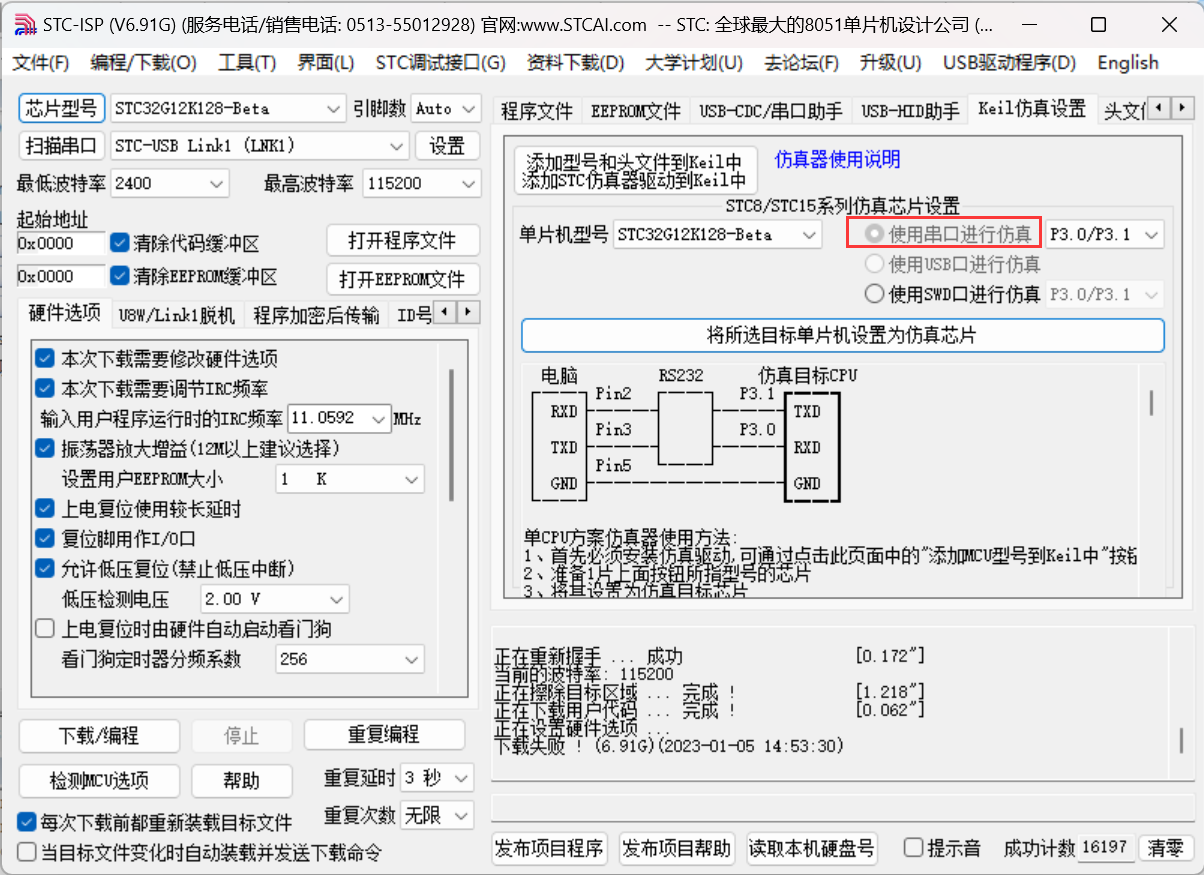Open 文件(F) menu
The width and height of the screenshot is (1204, 875).
pos(40,63)
